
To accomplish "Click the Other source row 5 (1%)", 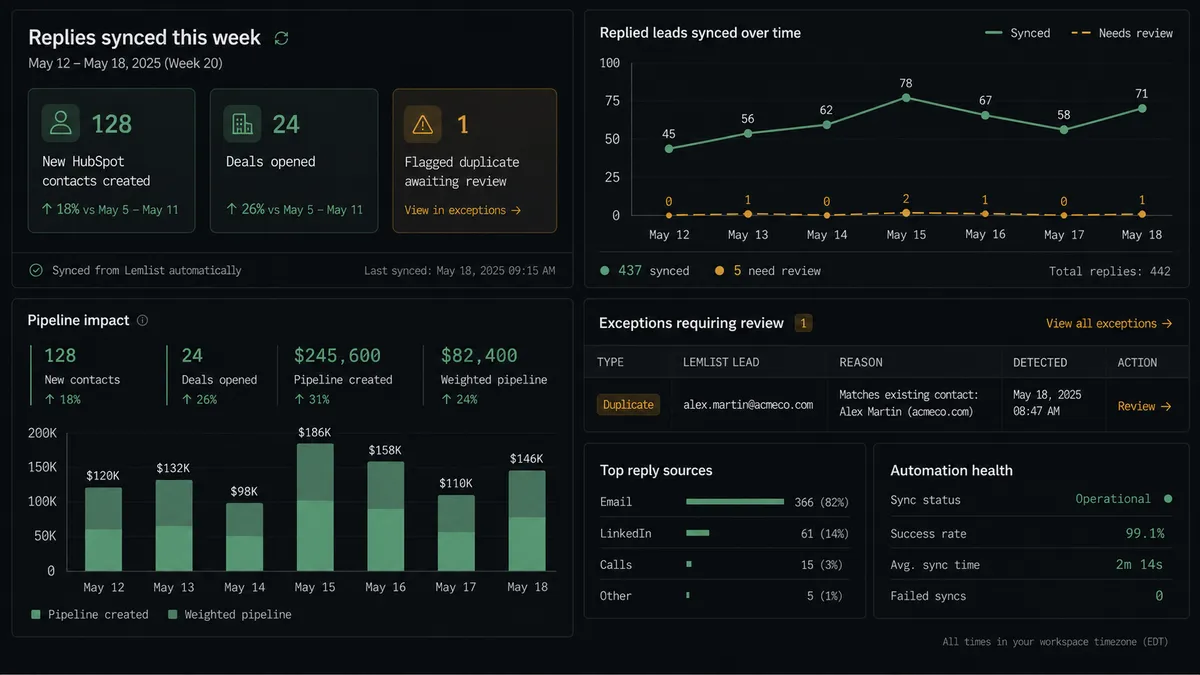I will (x=724, y=596).
